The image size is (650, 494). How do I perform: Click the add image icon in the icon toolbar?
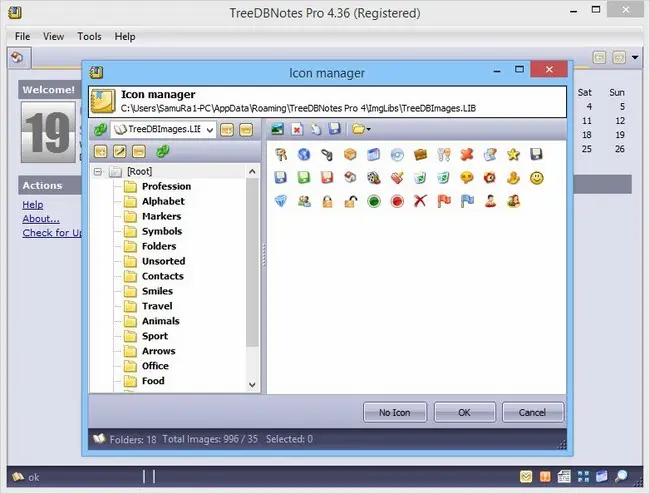click(x=277, y=129)
